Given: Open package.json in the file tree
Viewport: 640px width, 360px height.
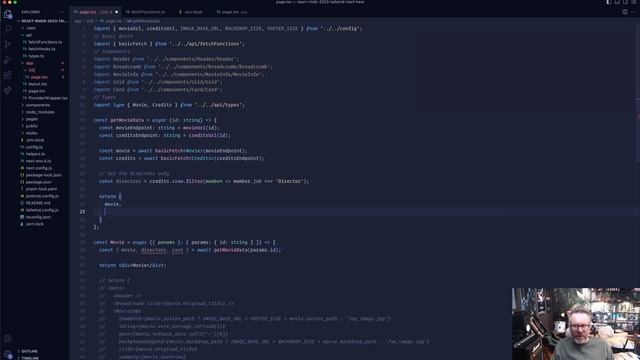Looking at the screenshot, I should point(38,182).
